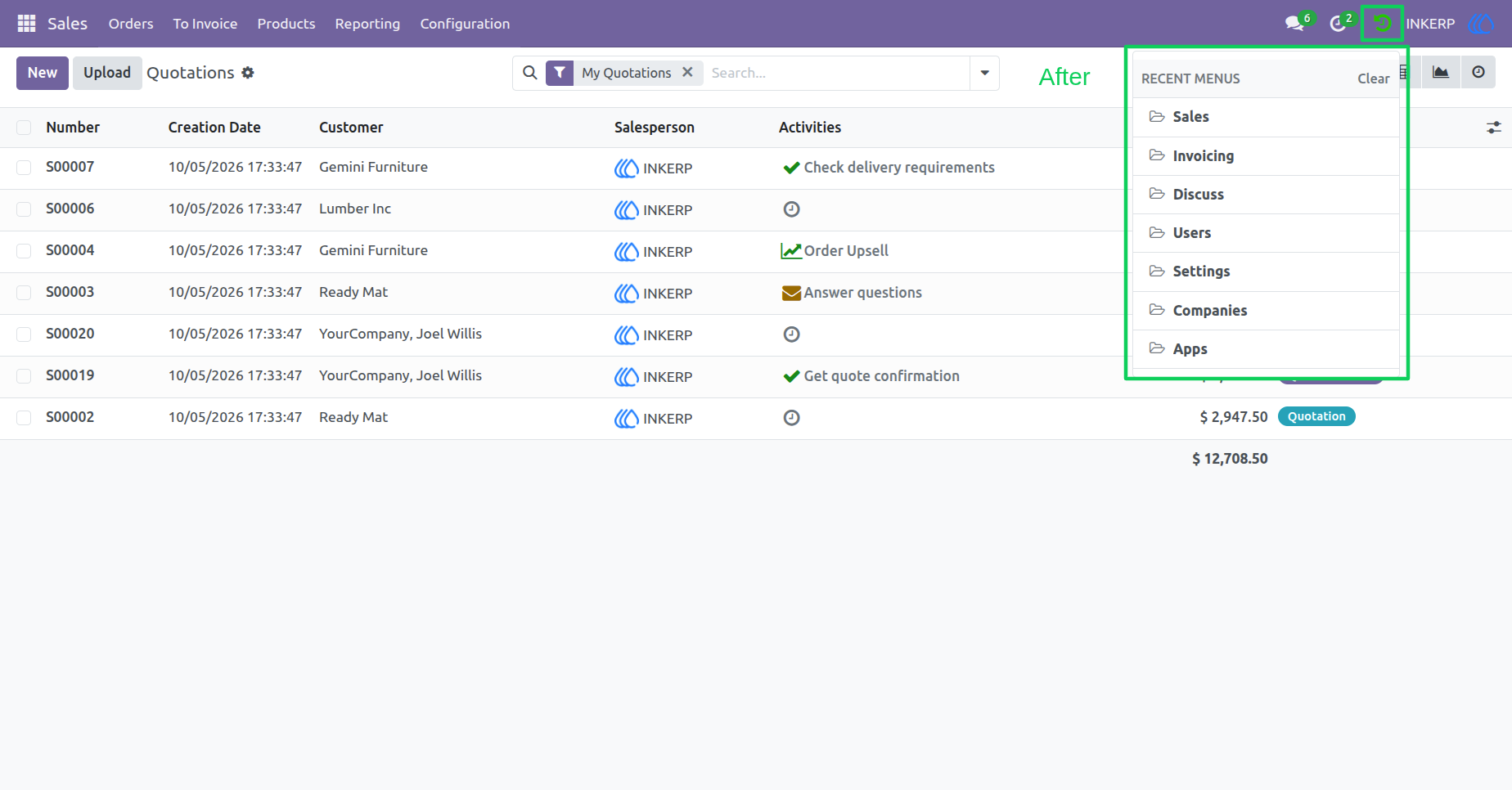This screenshot has width=1512, height=790.
Task: Go to Invoicing from recent menus
Action: 1266,156
